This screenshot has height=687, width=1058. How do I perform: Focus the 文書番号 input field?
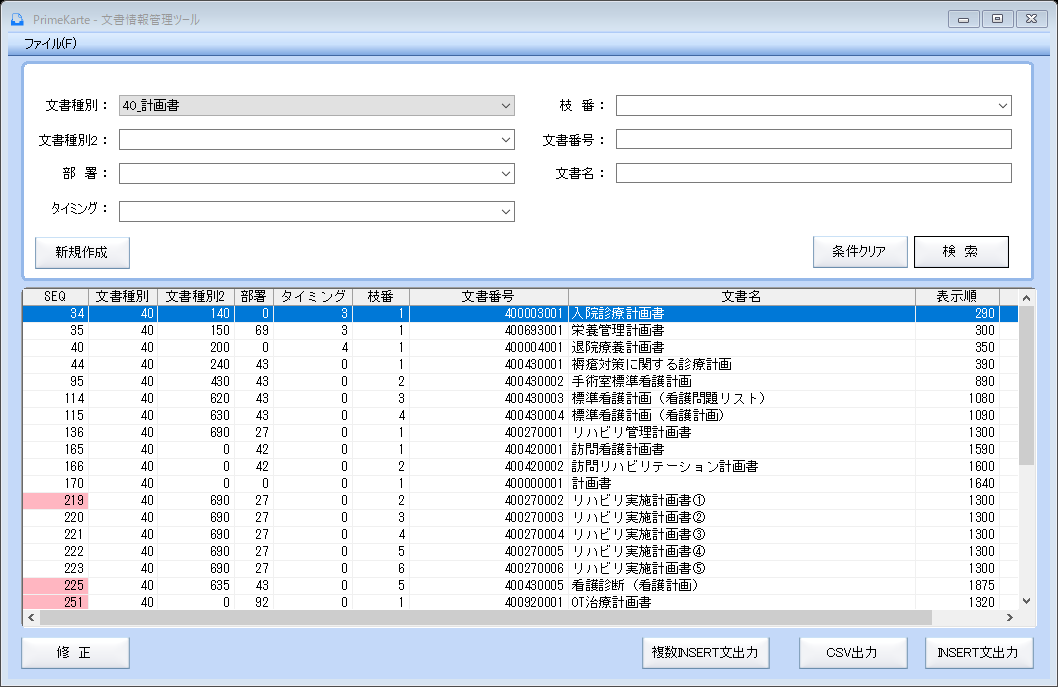tap(814, 139)
